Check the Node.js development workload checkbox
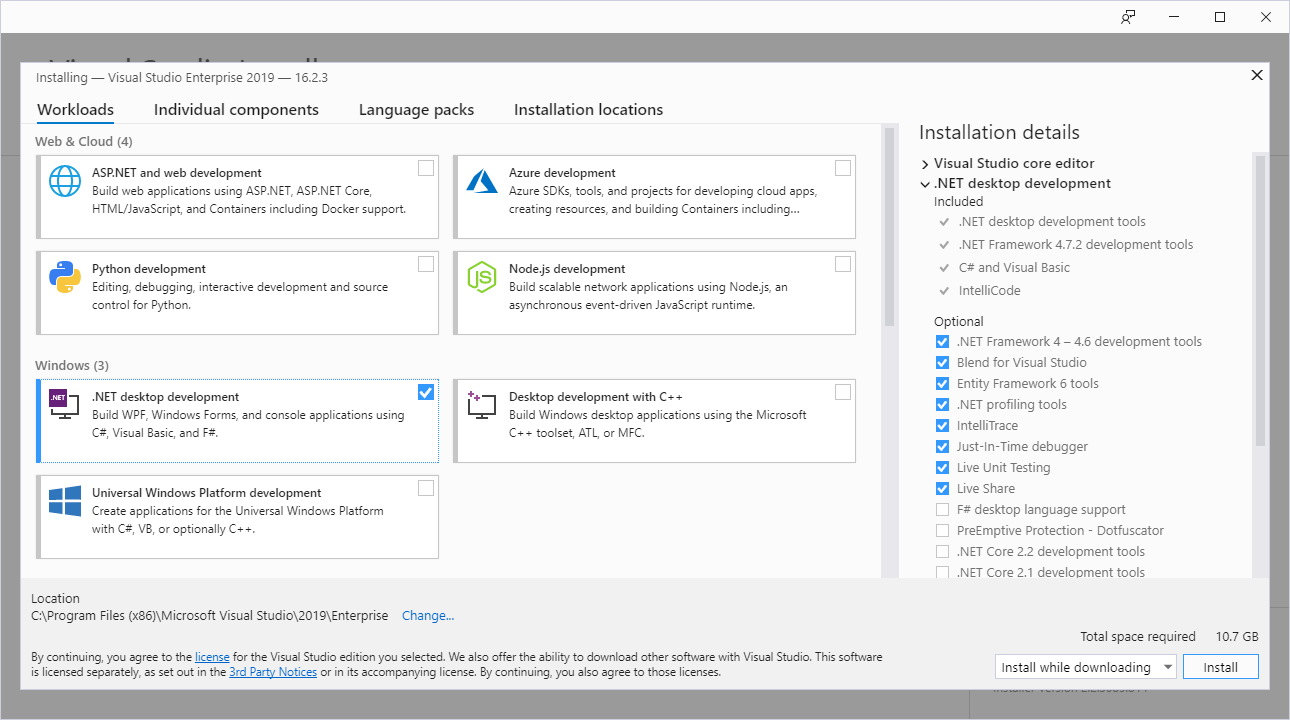The height and width of the screenshot is (720, 1290). point(843,264)
